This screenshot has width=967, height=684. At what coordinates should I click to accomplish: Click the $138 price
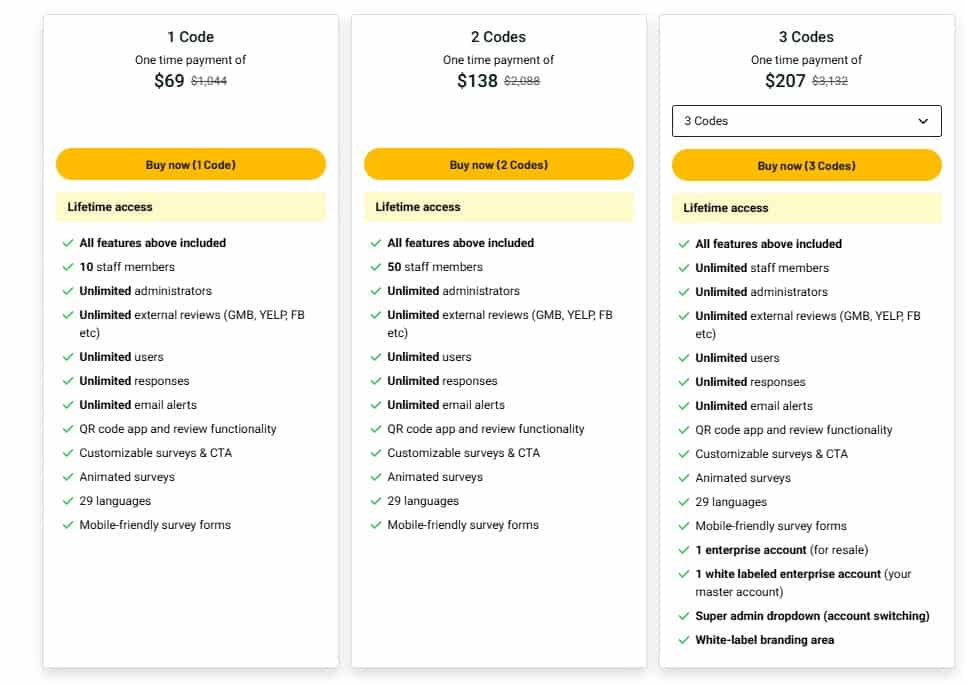point(477,81)
